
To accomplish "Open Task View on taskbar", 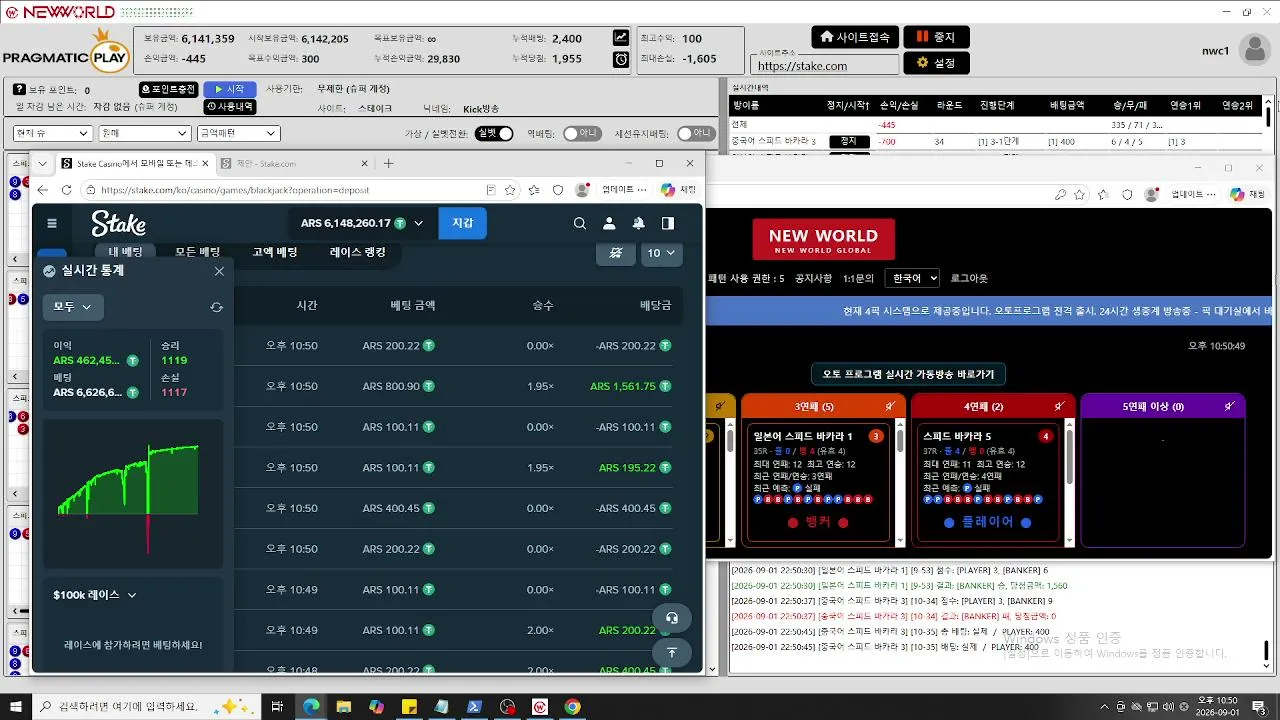I will tap(278, 707).
